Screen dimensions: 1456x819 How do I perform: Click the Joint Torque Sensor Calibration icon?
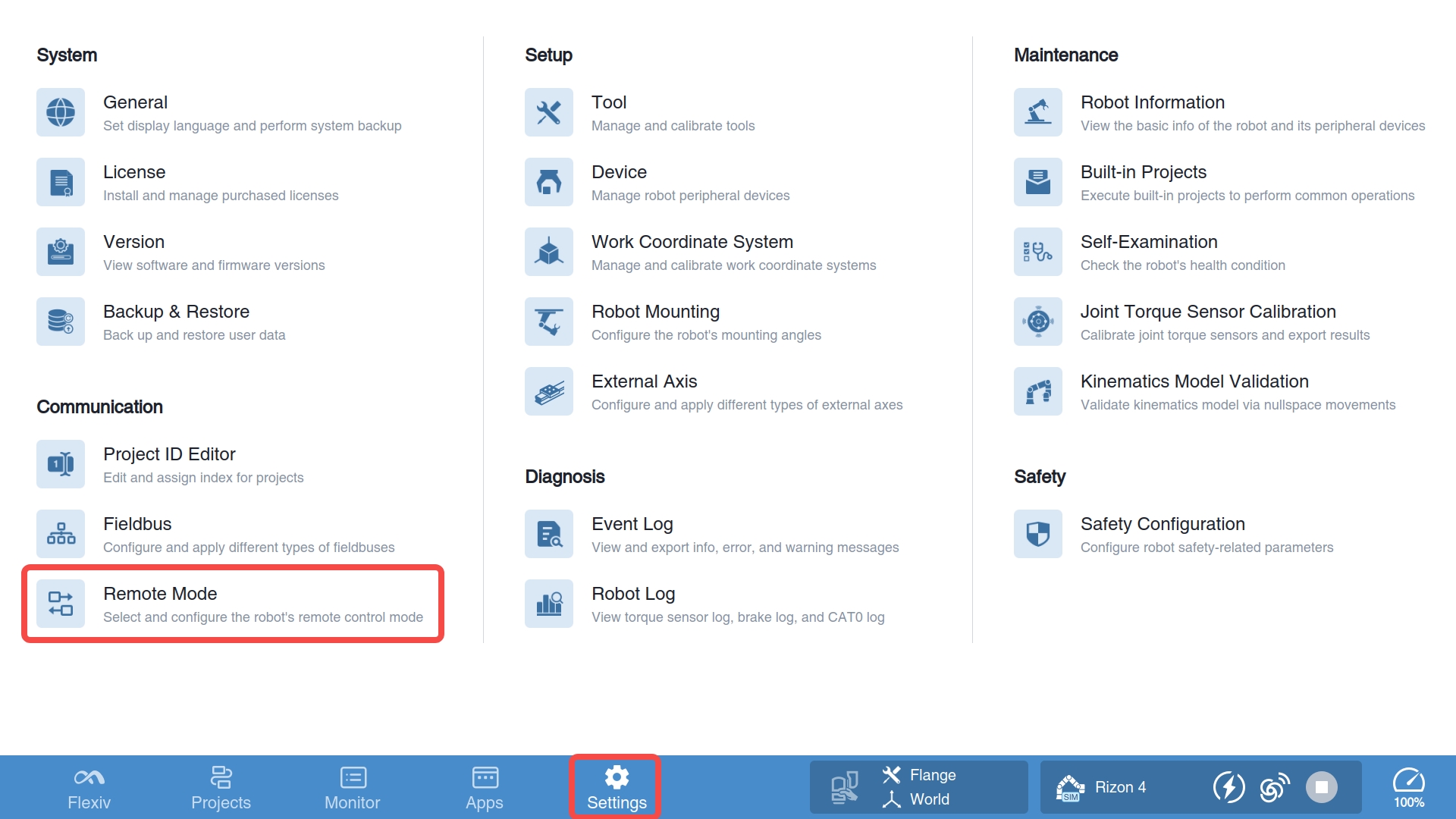point(1038,322)
